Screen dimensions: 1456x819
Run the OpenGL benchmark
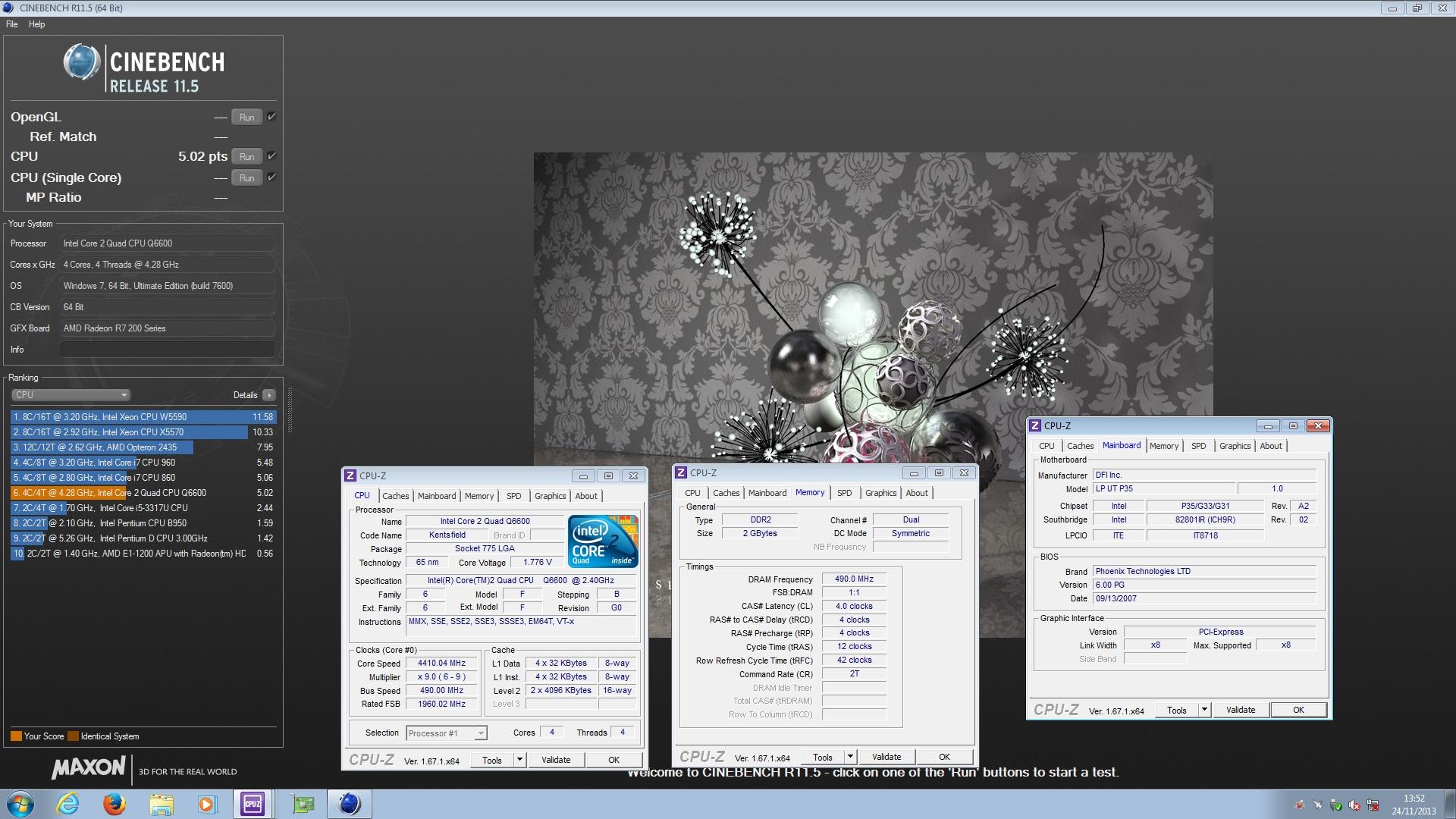pyautogui.click(x=247, y=118)
